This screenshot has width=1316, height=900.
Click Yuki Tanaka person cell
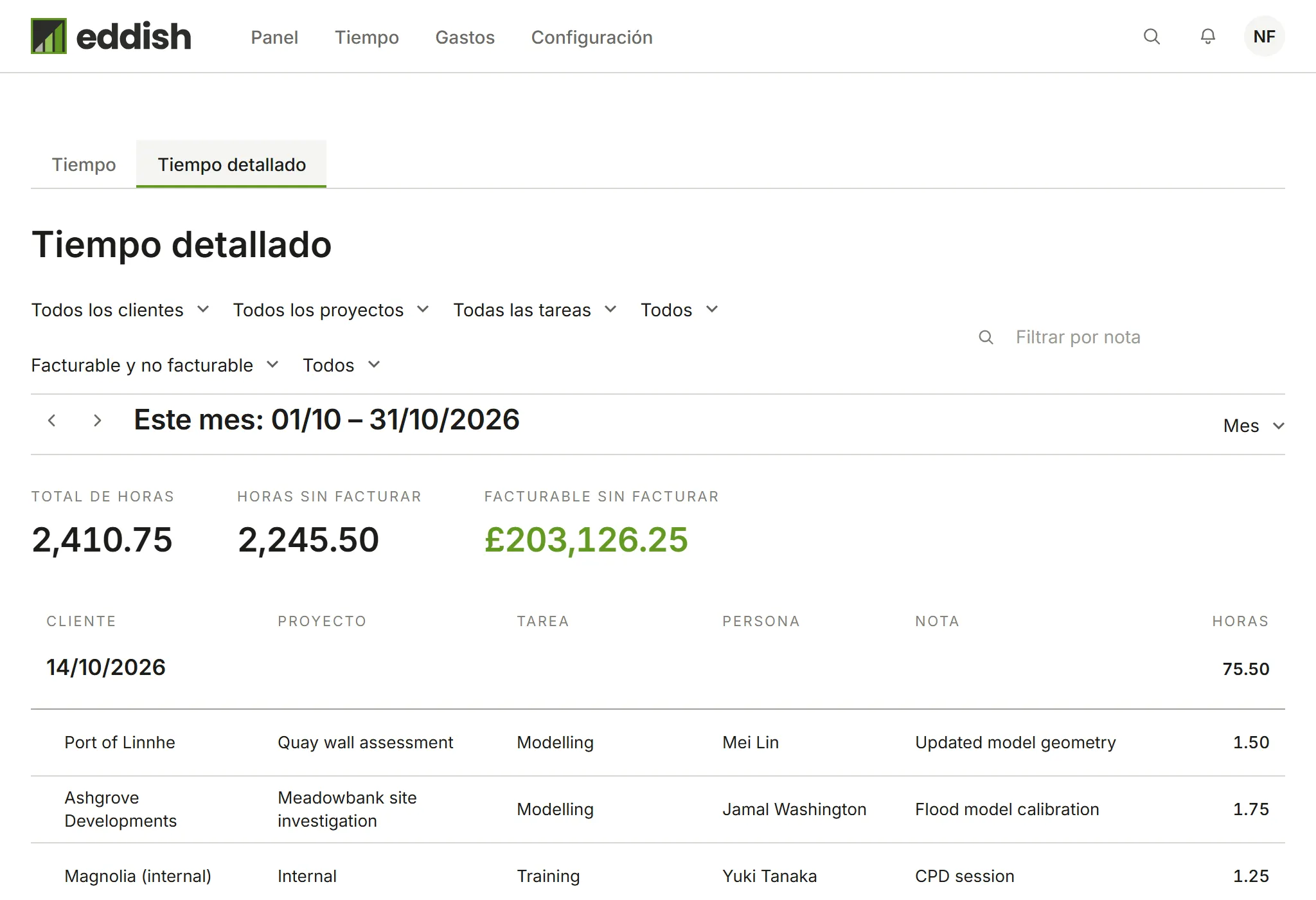tap(769, 876)
